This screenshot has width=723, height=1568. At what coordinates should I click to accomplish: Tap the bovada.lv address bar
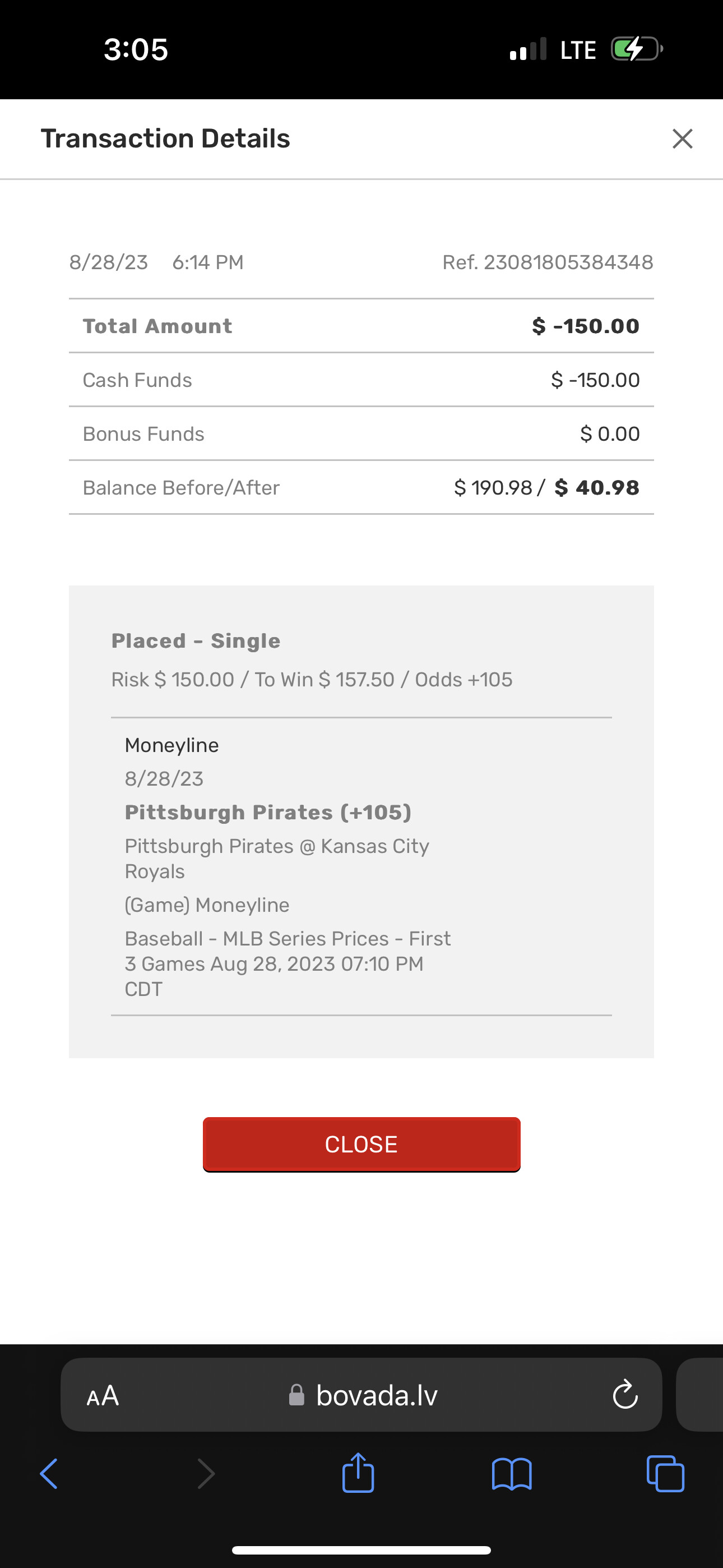coord(376,1395)
